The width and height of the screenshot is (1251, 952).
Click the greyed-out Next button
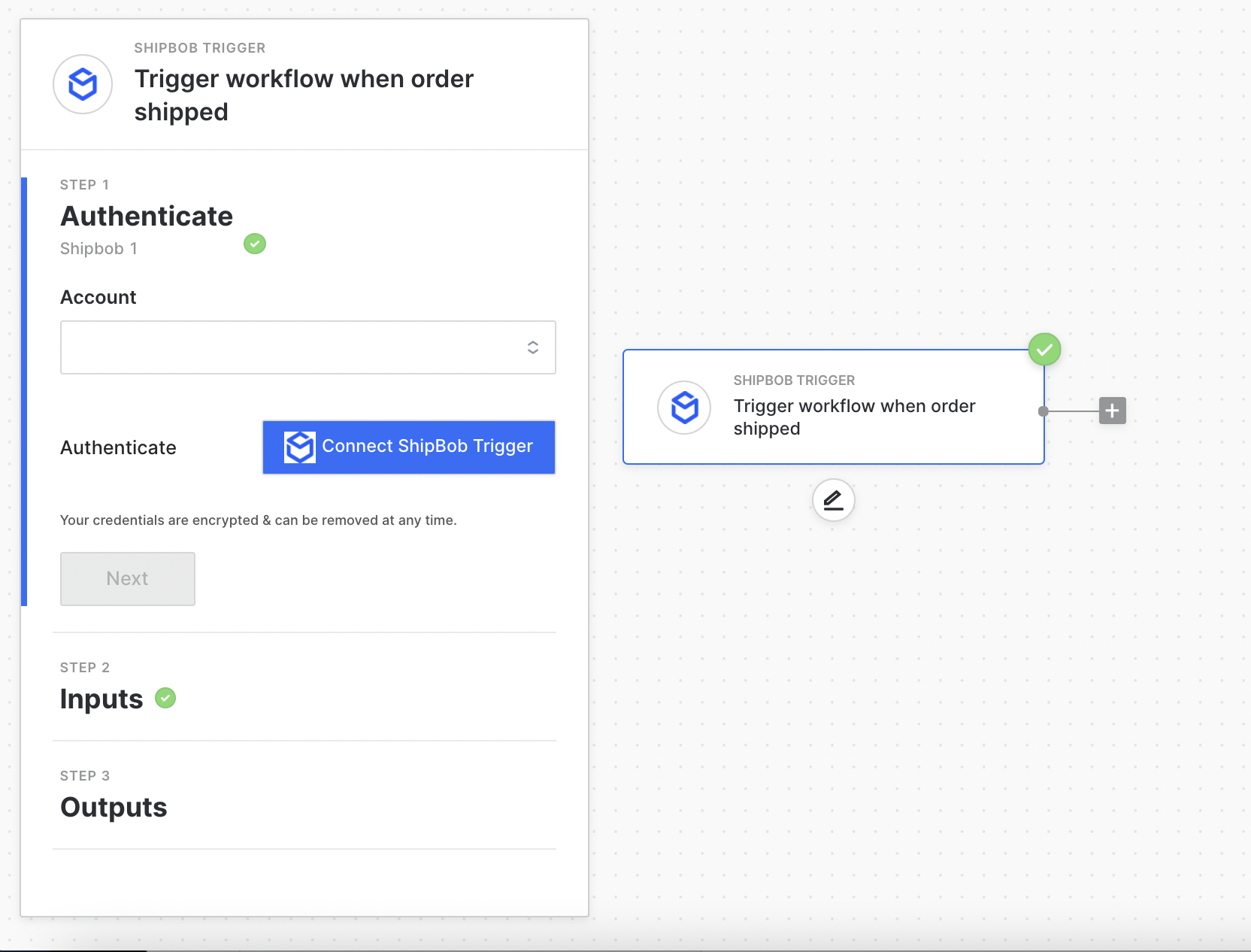[x=128, y=578]
